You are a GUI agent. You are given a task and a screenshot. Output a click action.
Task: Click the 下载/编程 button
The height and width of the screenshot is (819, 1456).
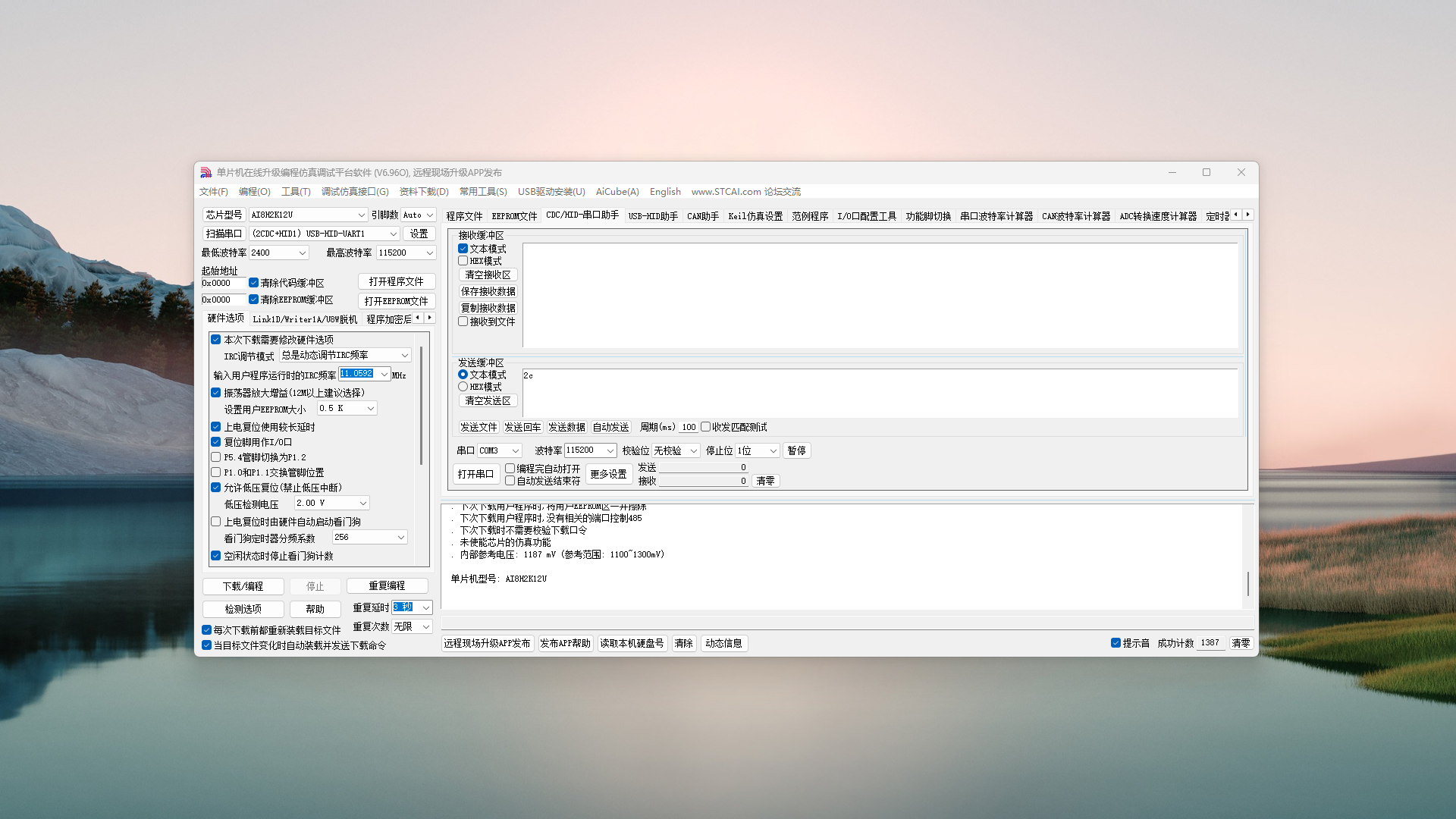point(243,586)
